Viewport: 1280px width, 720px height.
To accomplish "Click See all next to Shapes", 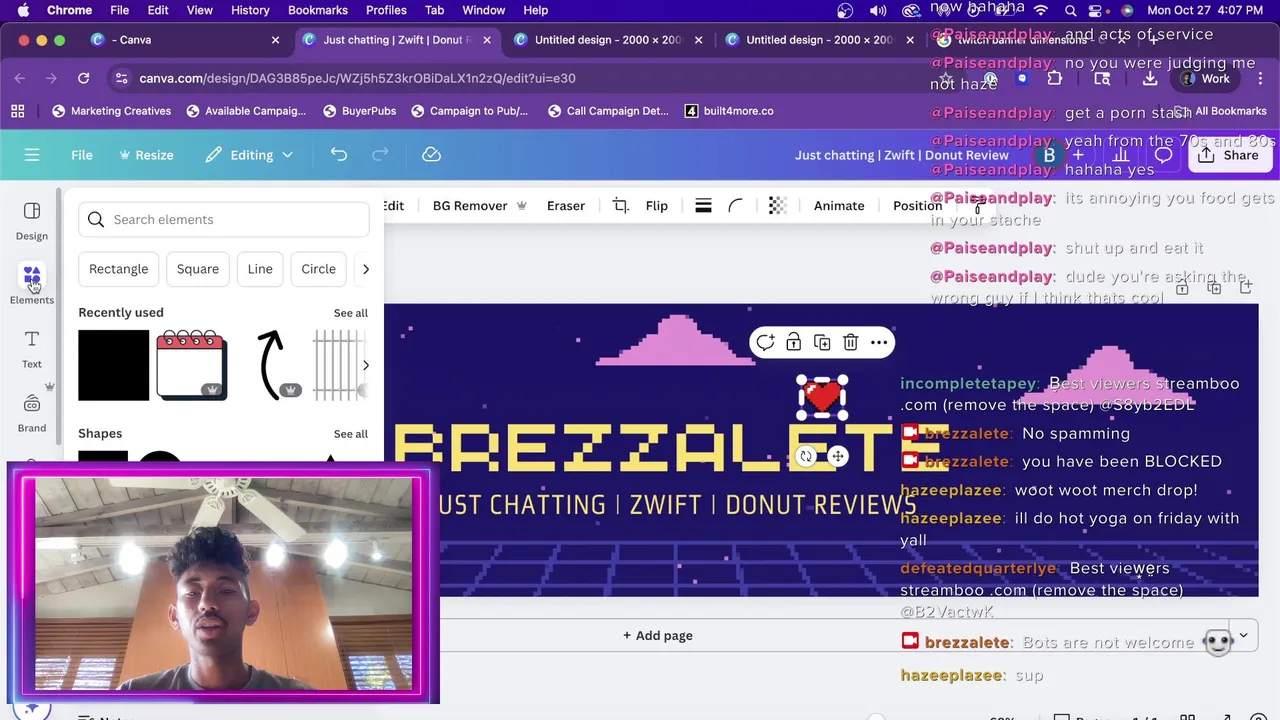I will (x=351, y=434).
